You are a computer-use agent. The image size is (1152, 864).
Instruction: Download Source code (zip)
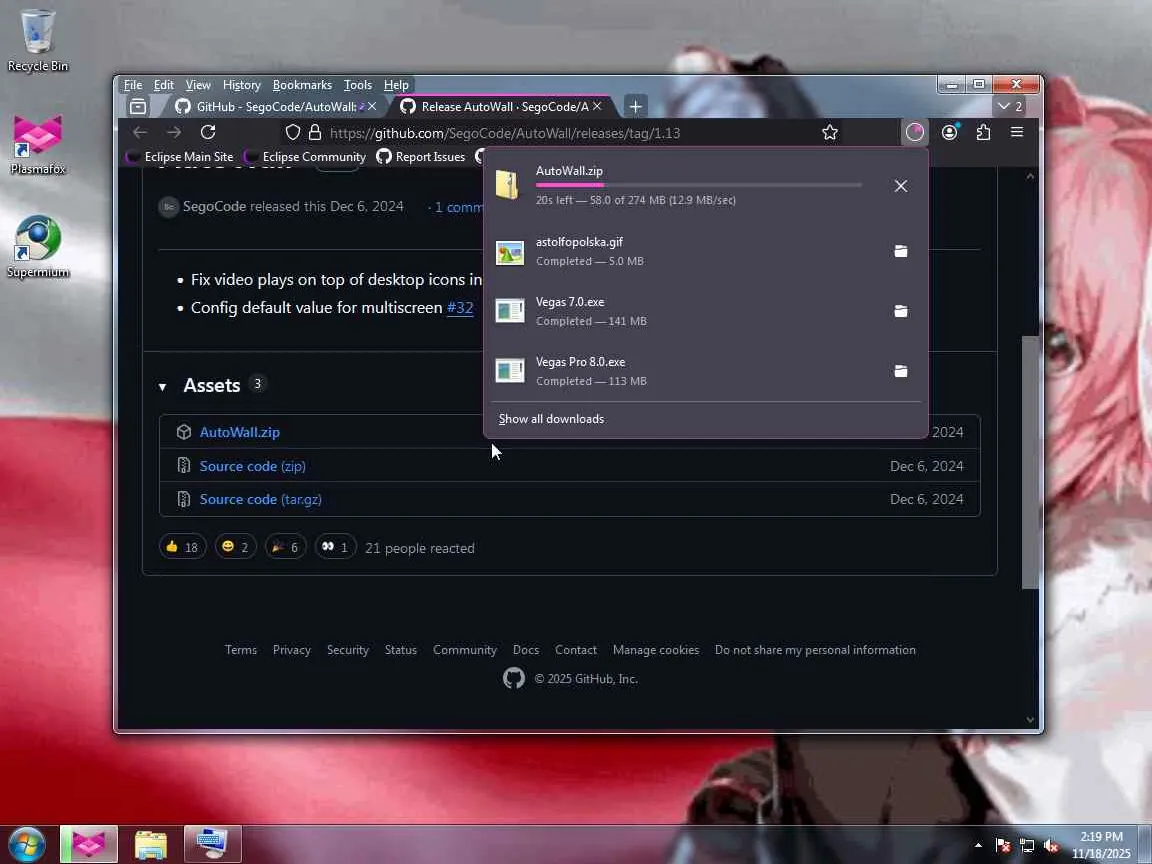click(x=253, y=466)
